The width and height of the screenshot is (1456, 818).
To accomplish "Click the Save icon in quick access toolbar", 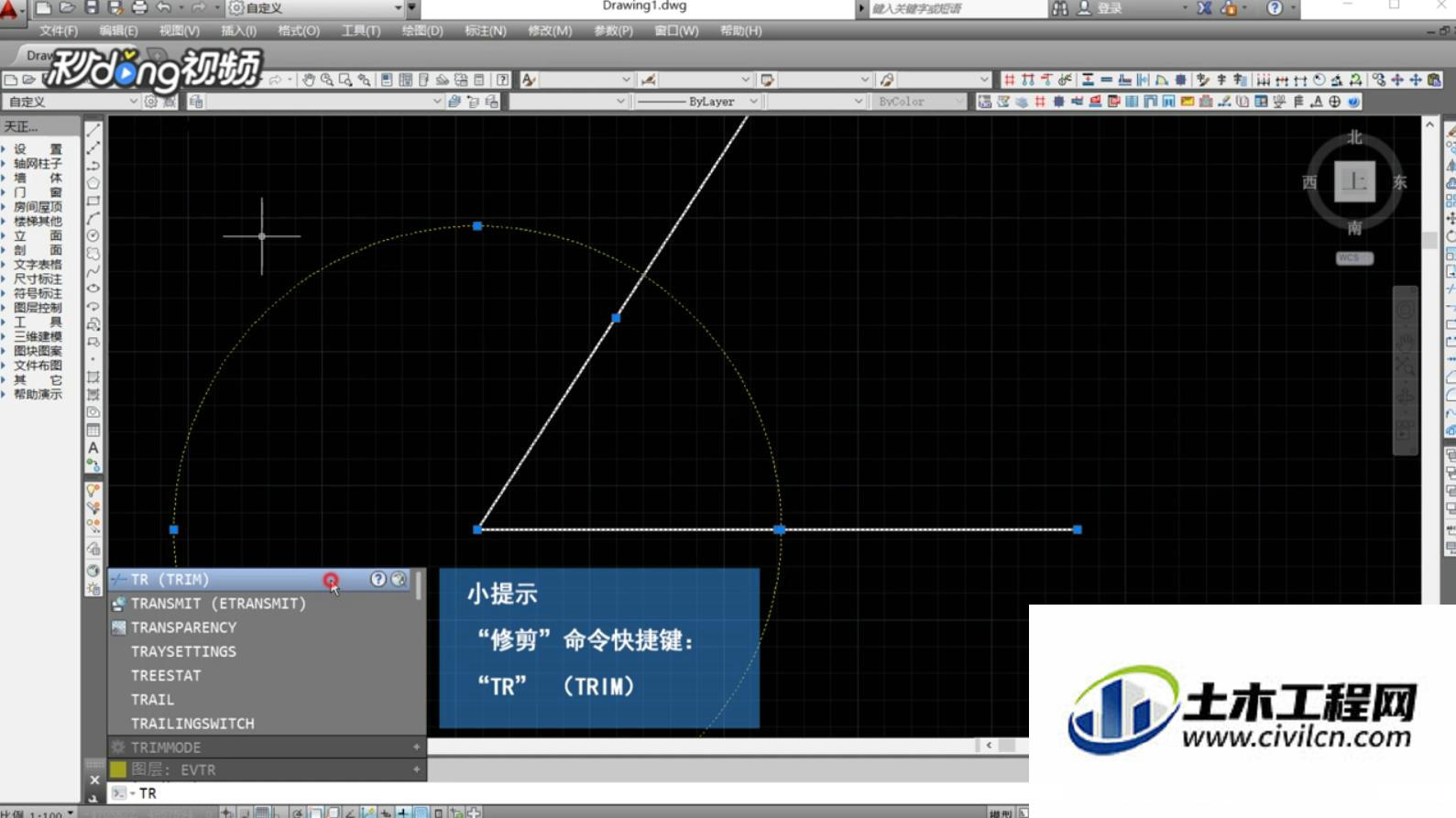I will coord(91,7).
